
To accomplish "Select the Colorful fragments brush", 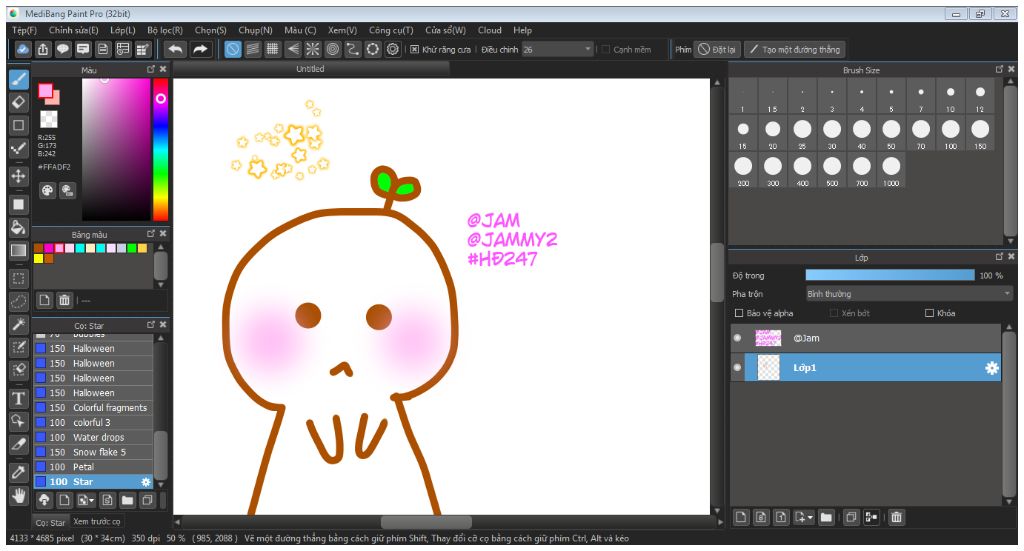I will tap(93, 408).
